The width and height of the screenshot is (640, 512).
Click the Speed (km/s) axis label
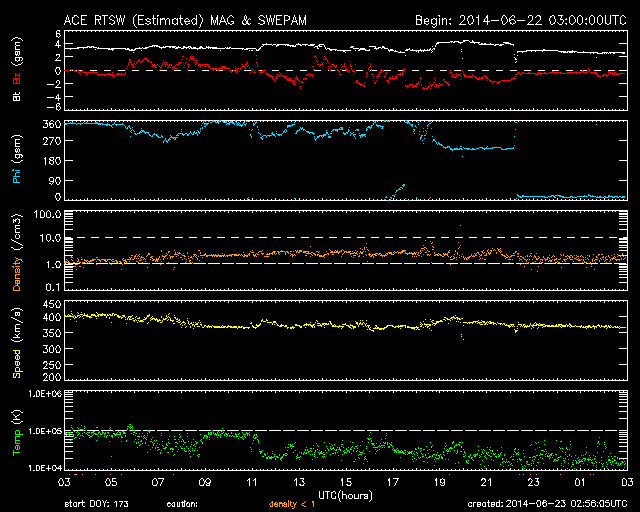point(17,341)
